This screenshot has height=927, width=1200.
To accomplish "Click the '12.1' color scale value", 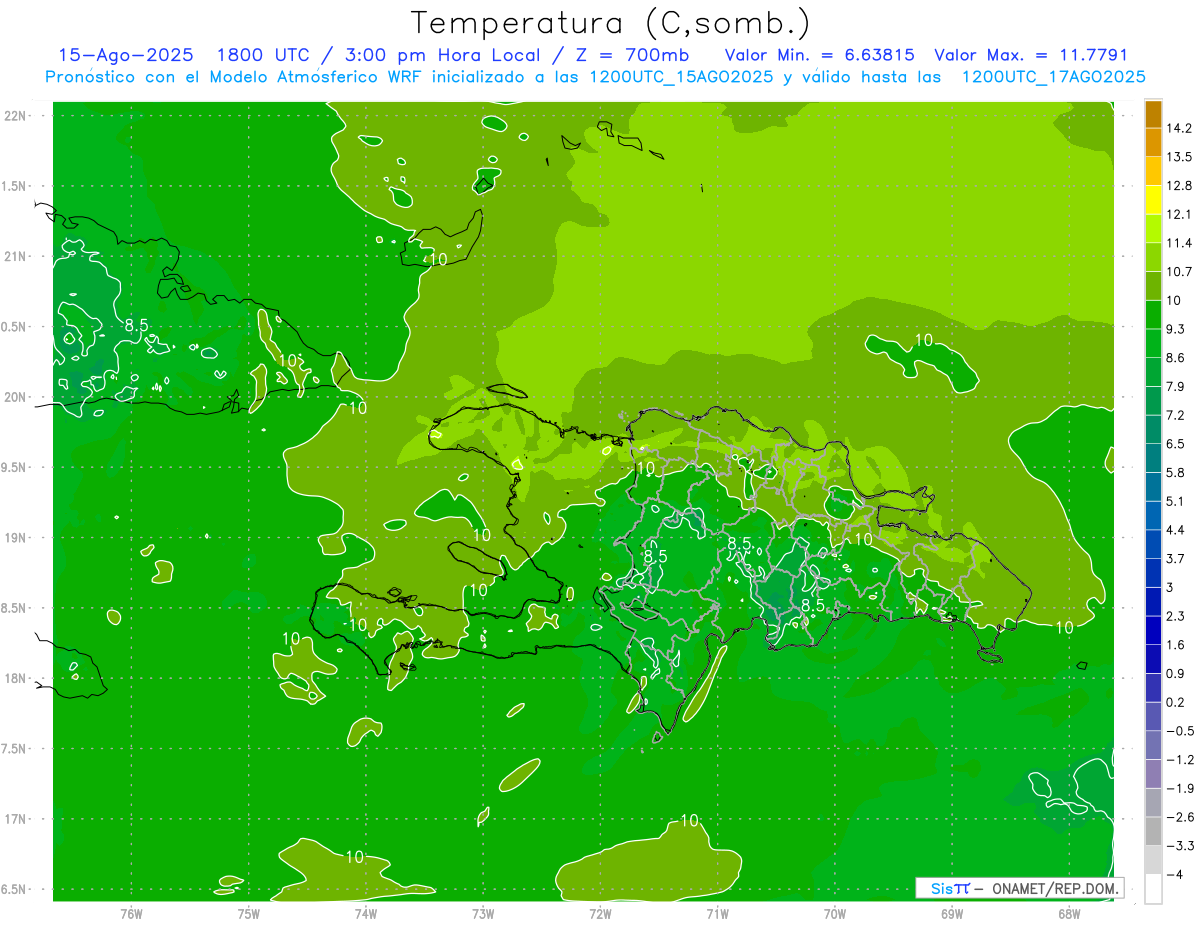I will (1179, 214).
